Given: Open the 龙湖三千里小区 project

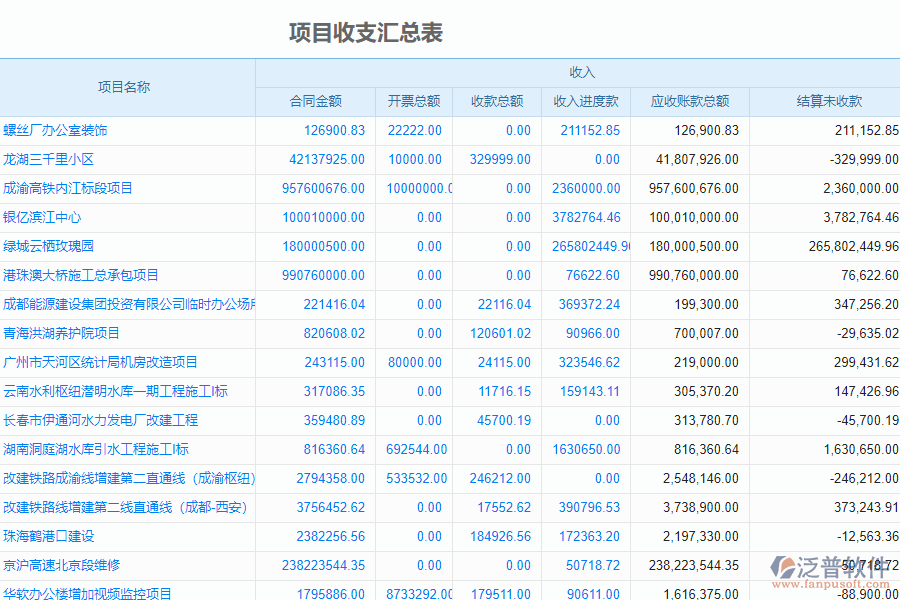Looking at the screenshot, I should coord(50,158).
